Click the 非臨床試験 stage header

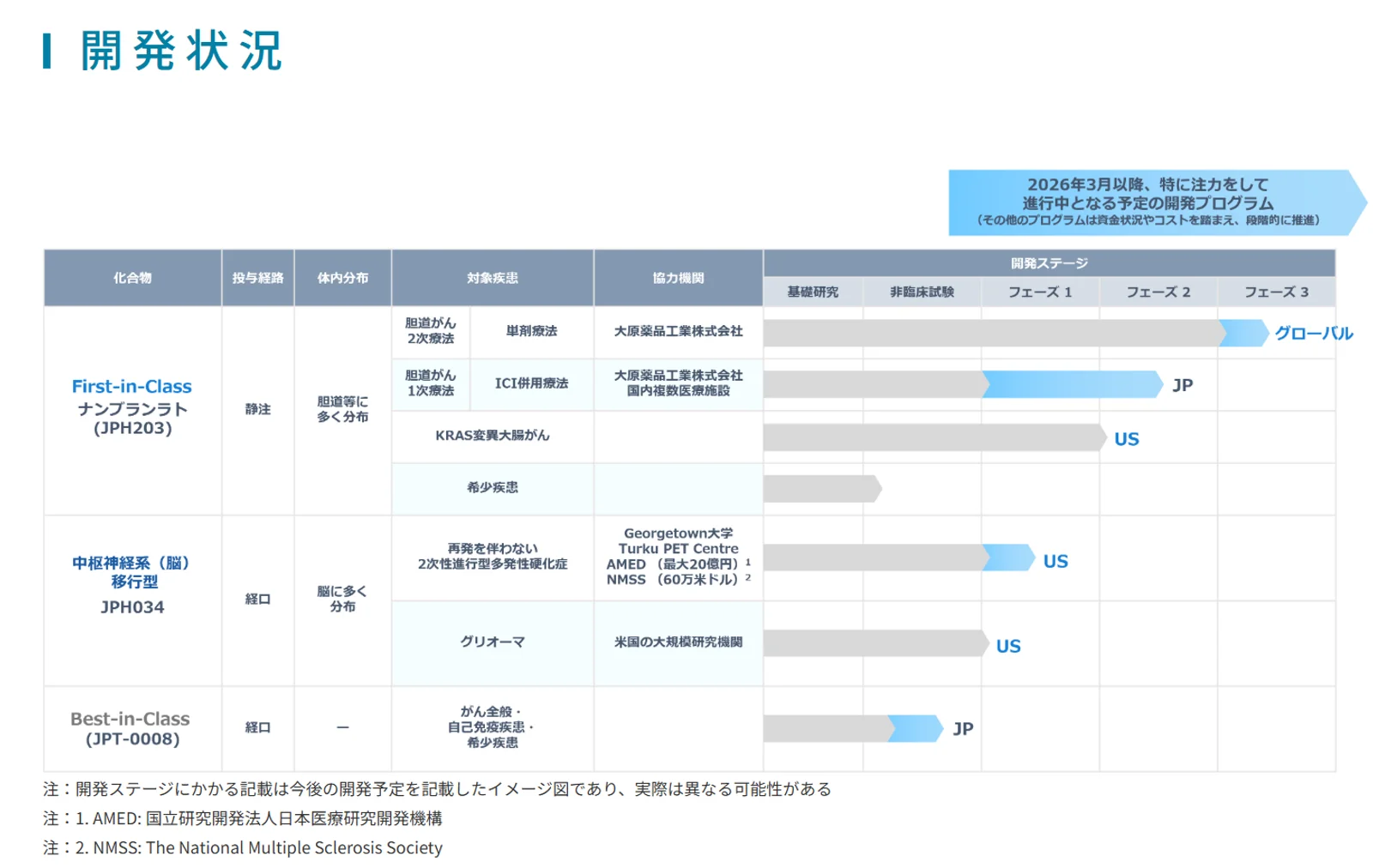pyautogui.click(x=922, y=292)
